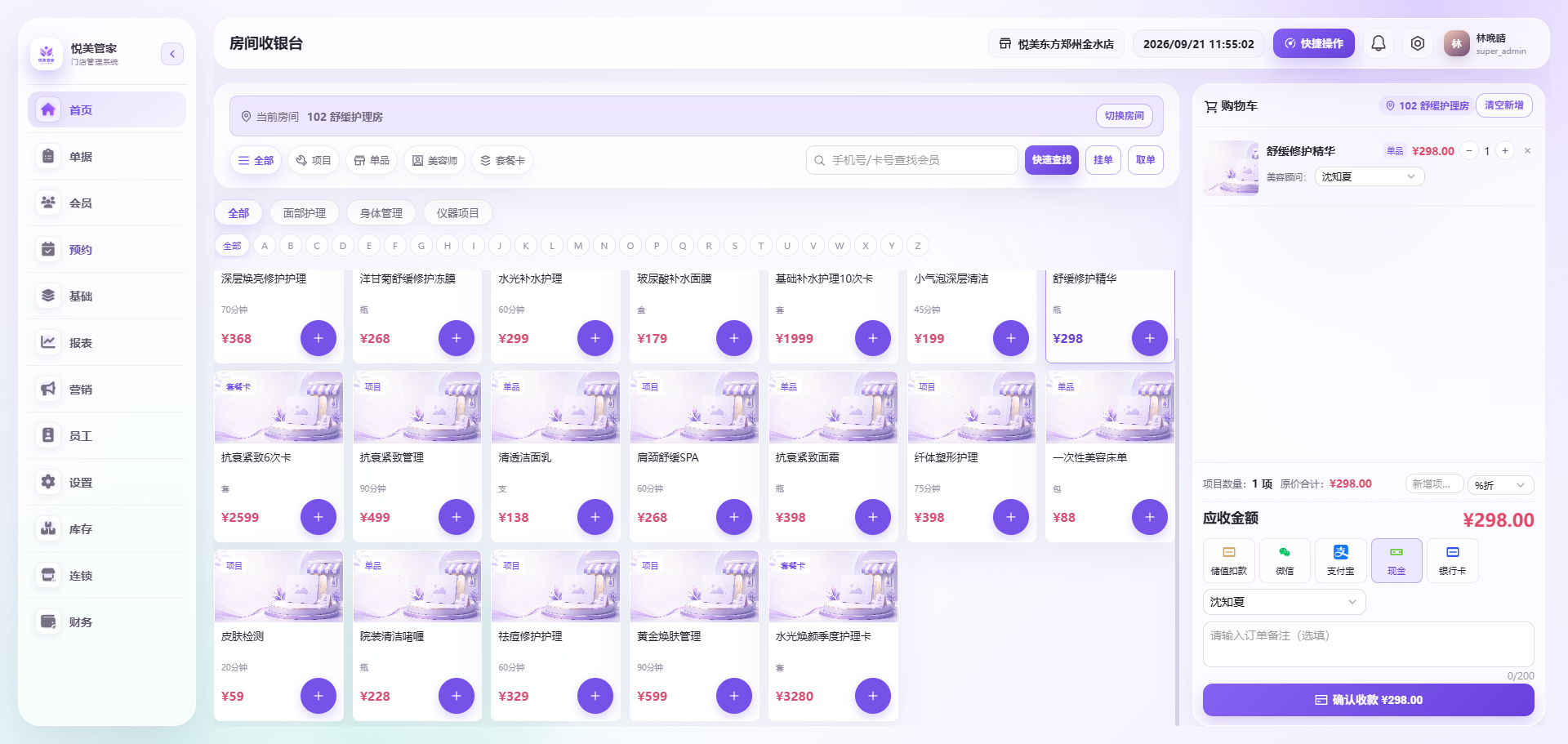Select 微信 payment method
The image size is (1568, 744).
[x=1285, y=560]
